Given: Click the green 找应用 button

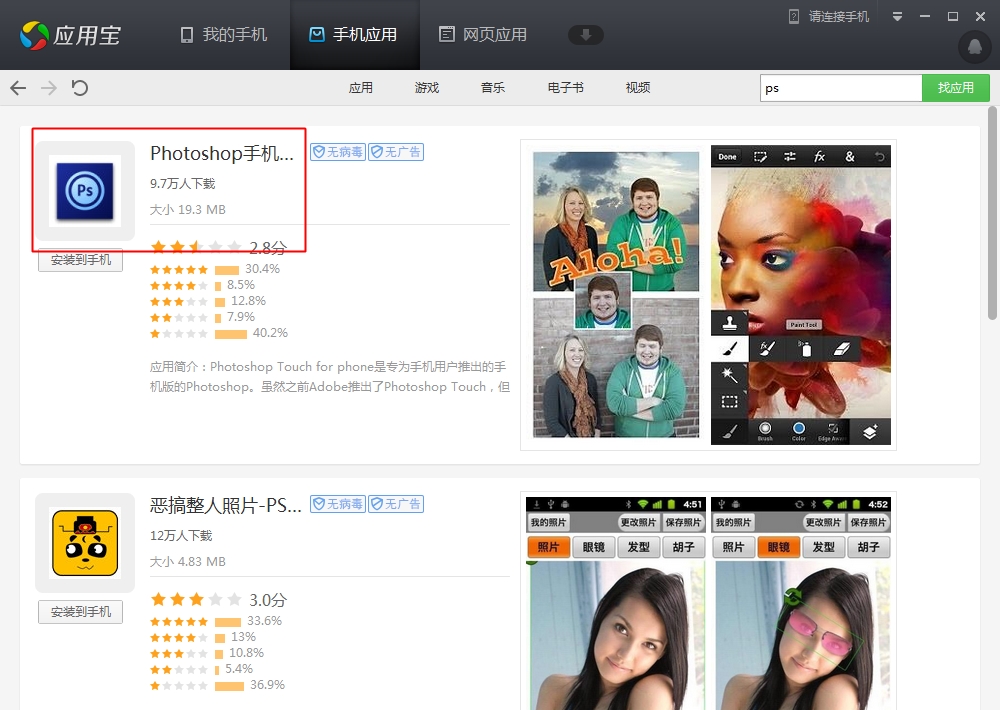Looking at the screenshot, I should tap(955, 88).
